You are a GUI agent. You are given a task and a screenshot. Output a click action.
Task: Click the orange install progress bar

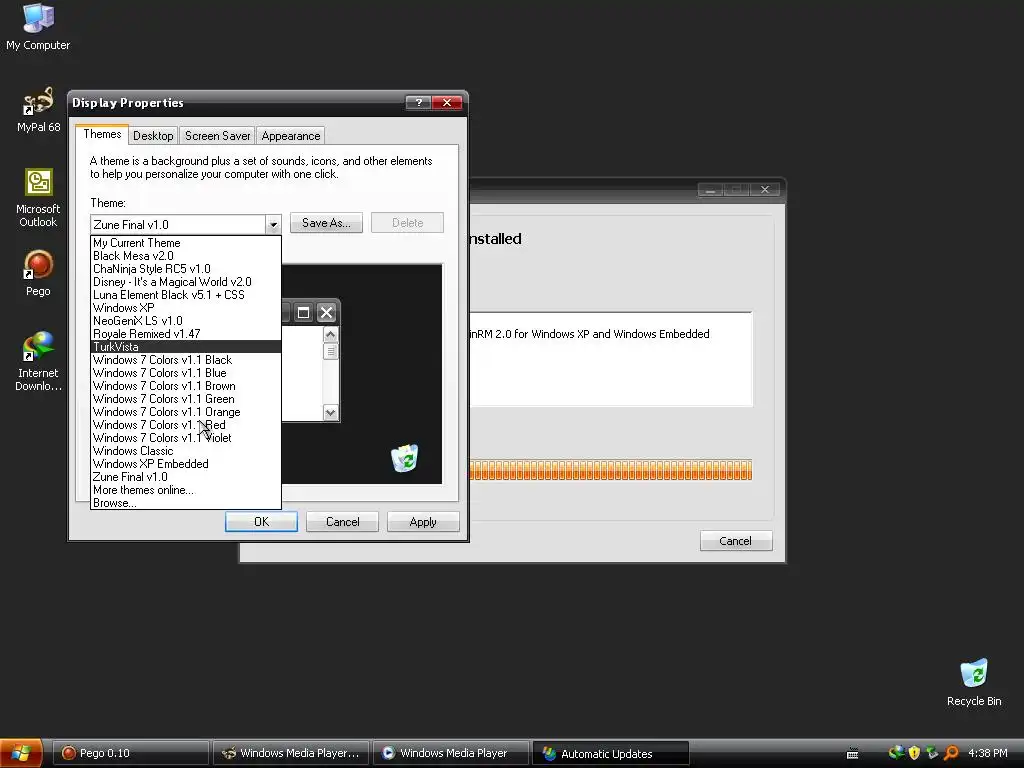pyautogui.click(x=611, y=470)
